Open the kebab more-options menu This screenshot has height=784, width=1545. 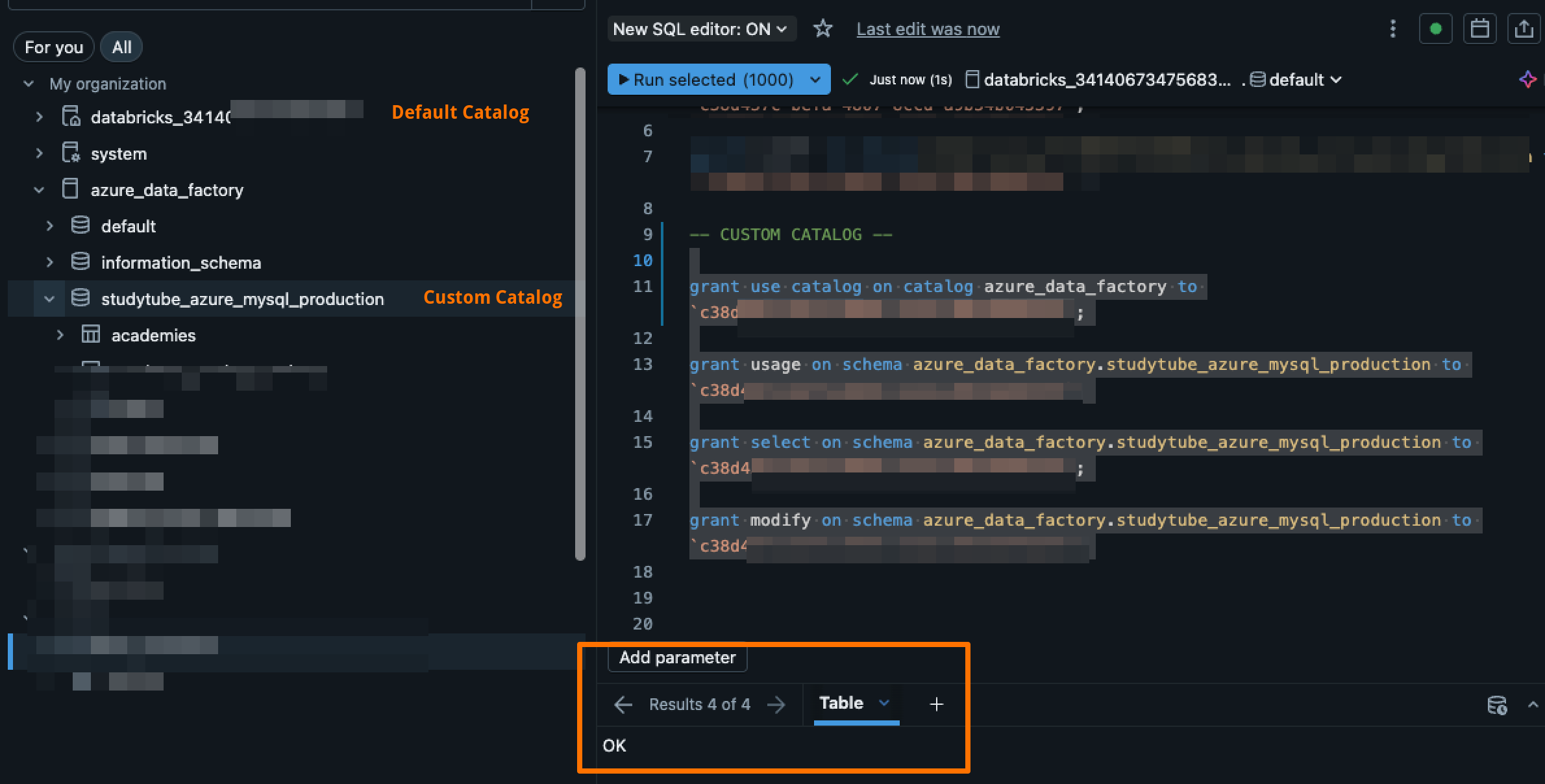pos(1392,29)
